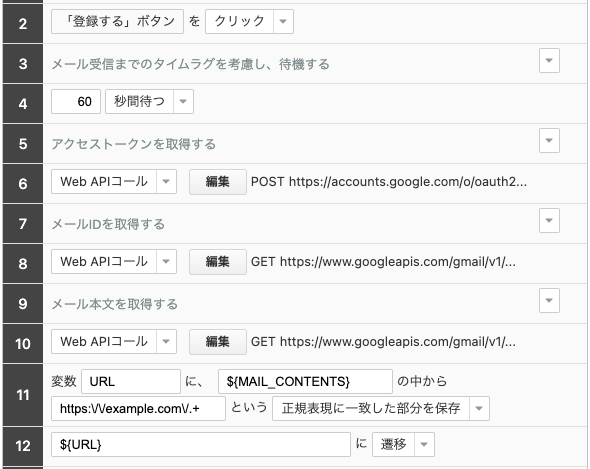Select the メールIDを取得する comment text

coord(108,224)
